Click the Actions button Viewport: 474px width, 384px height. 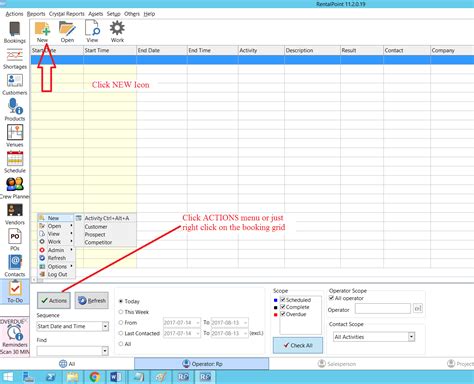coord(54,301)
